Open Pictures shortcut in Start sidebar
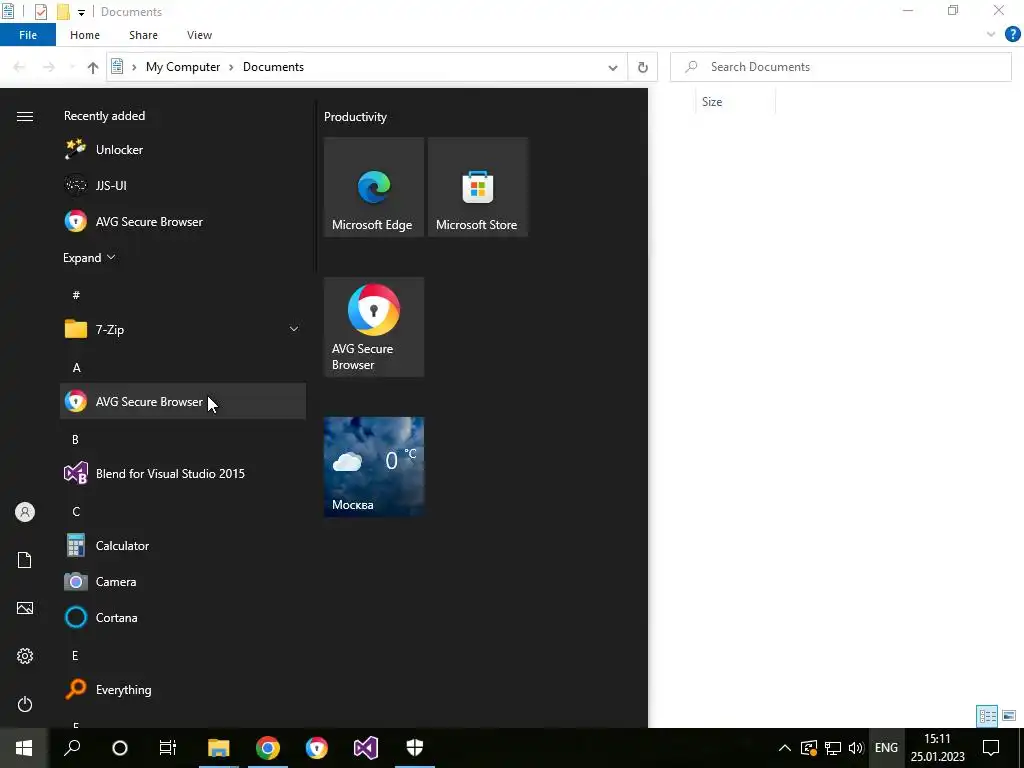 (x=25, y=608)
